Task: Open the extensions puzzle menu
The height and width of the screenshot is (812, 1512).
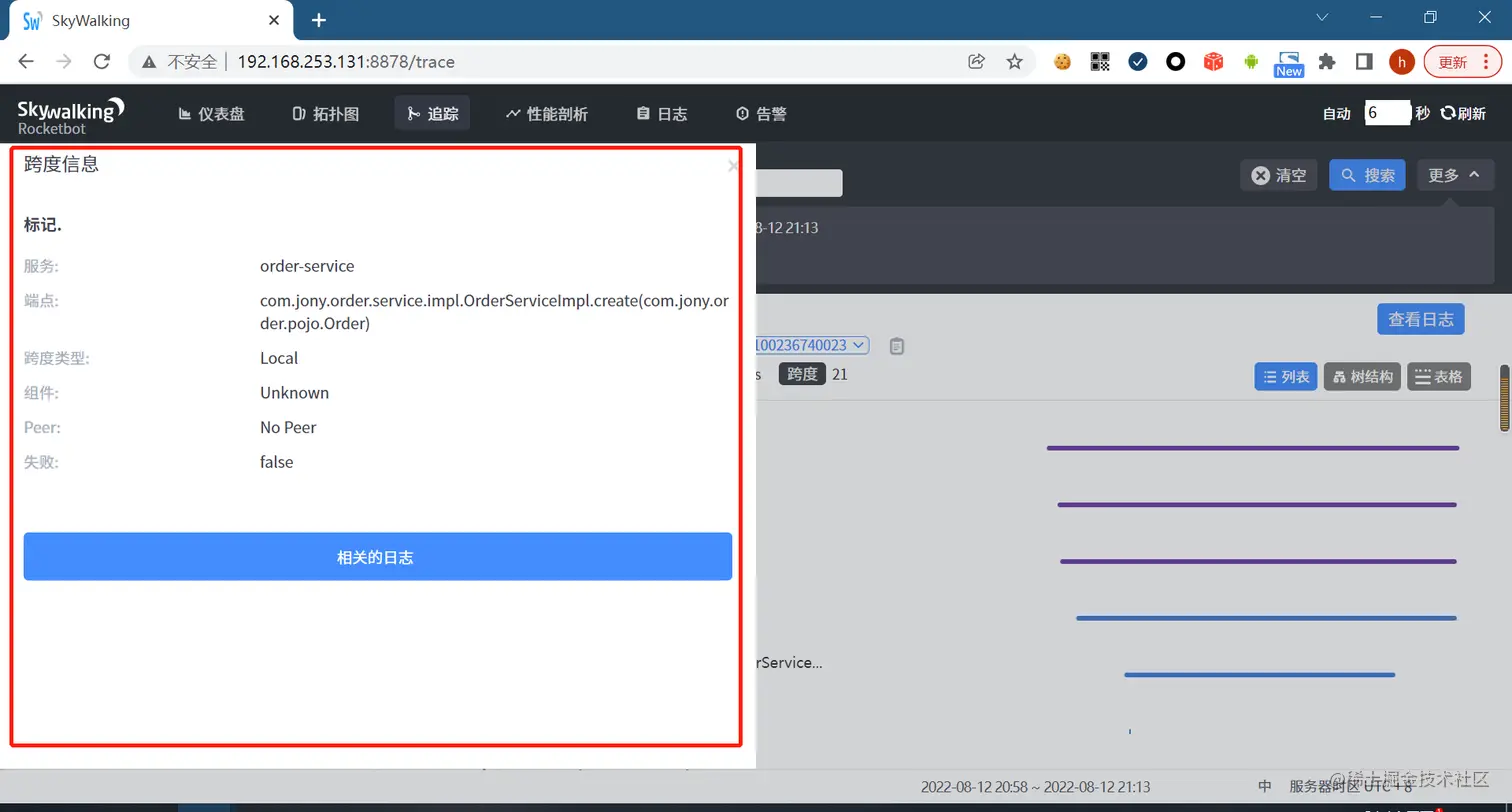Action: [1327, 61]
